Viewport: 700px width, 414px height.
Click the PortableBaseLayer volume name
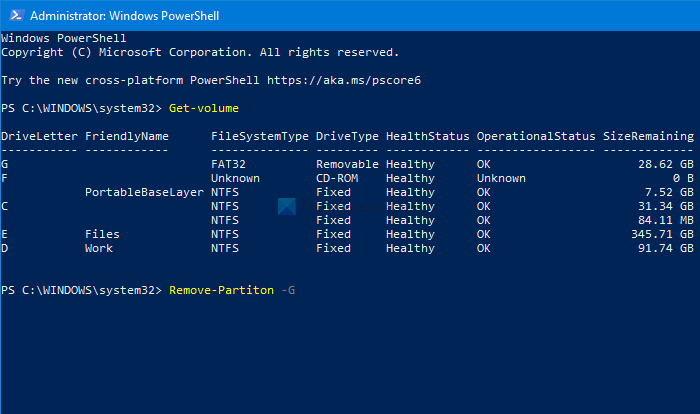pyautogui.click(x=144, y=192)
